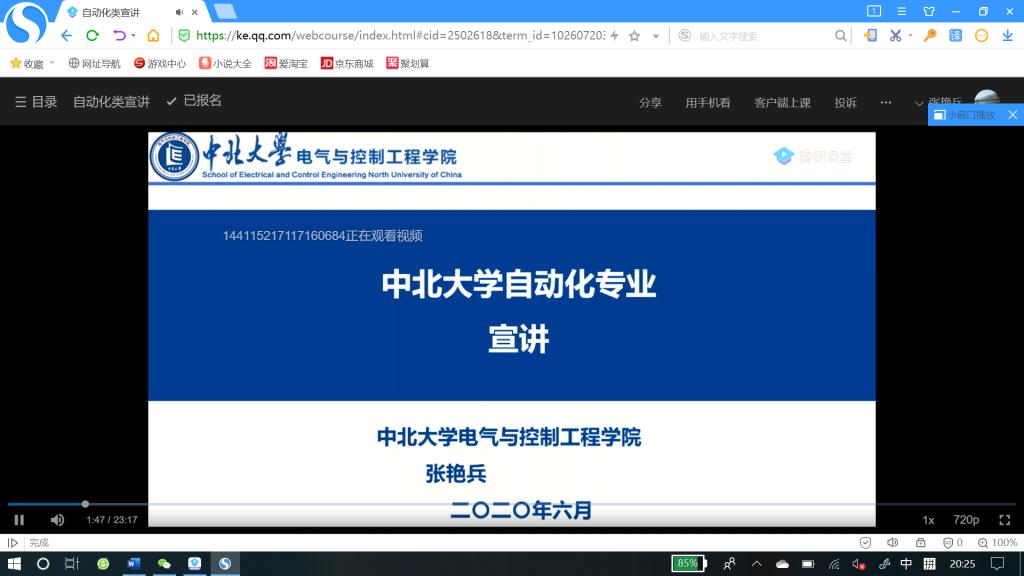1024x576 pixels.
Task: Pause the video playback
Action: [19, 520]
